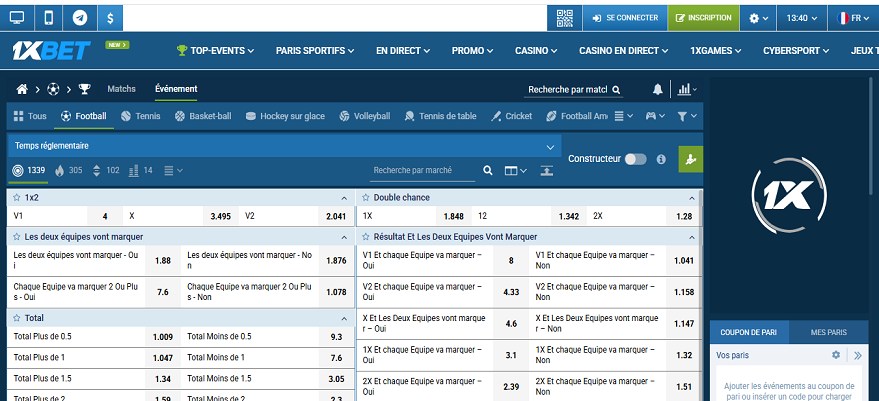
Task: Collapse the Double chance section
Action: (x=692, y=198)
